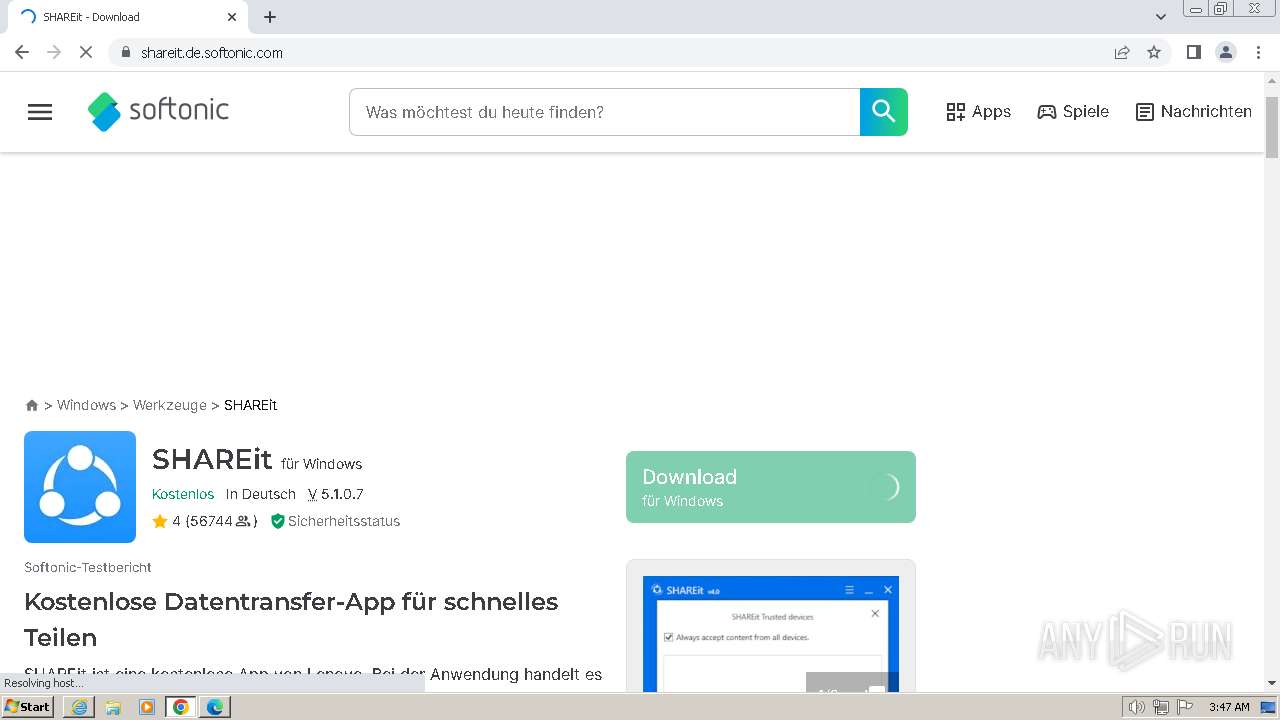Open the Softonic hamburger menu

[40, 112]
